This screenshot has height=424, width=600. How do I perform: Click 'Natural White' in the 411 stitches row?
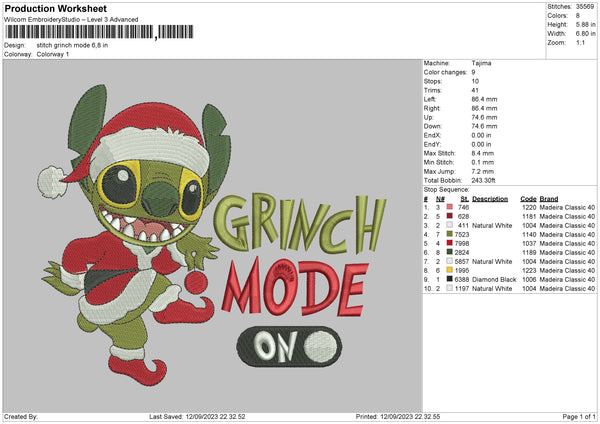tap(492, 225)
